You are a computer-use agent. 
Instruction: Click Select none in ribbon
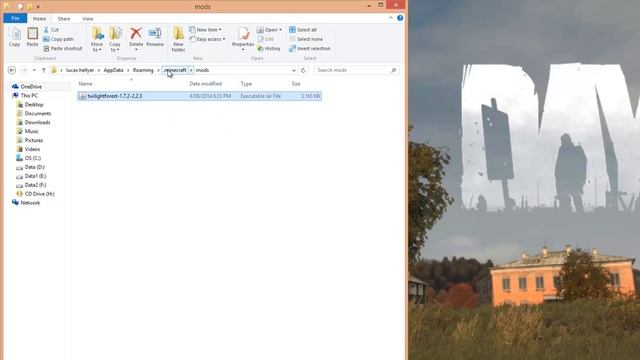(x=306, y=39)
